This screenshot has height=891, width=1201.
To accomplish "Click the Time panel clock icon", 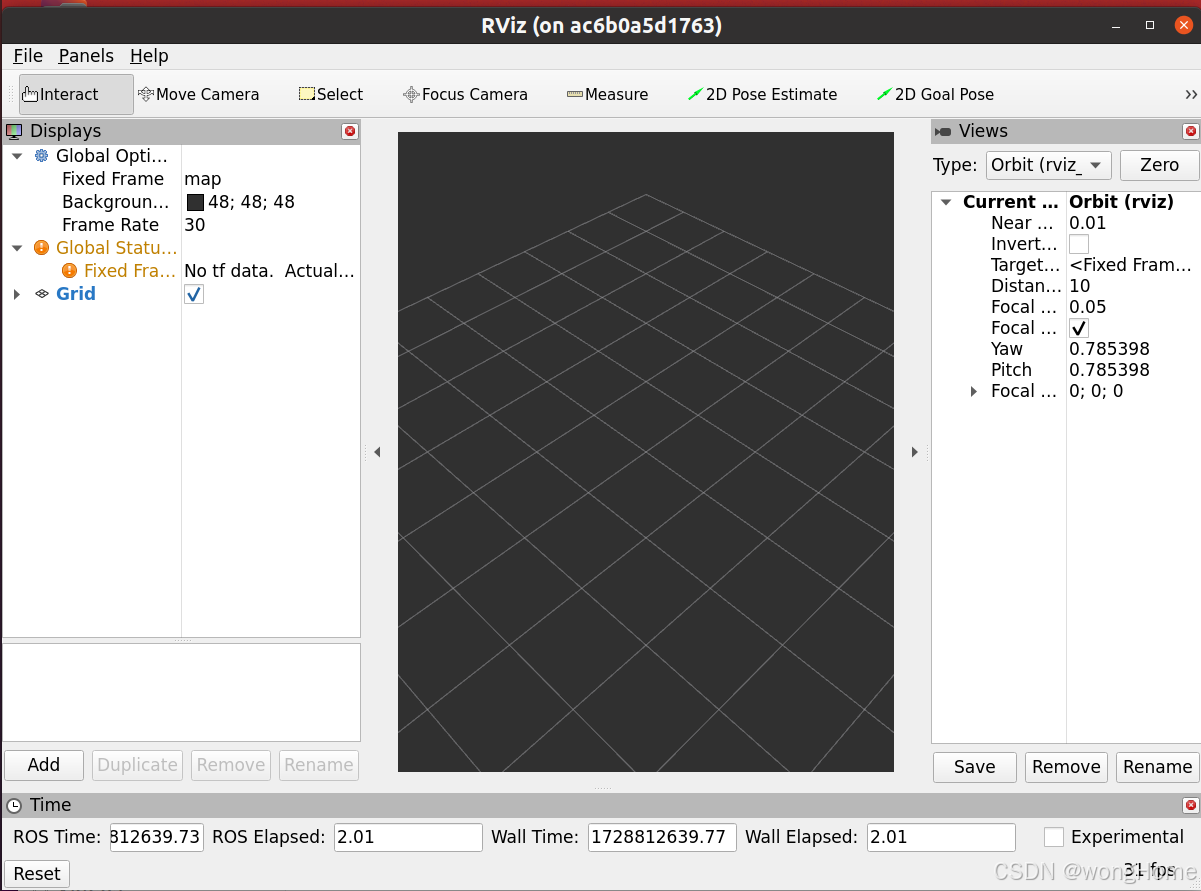I will [x=14, y=805].
